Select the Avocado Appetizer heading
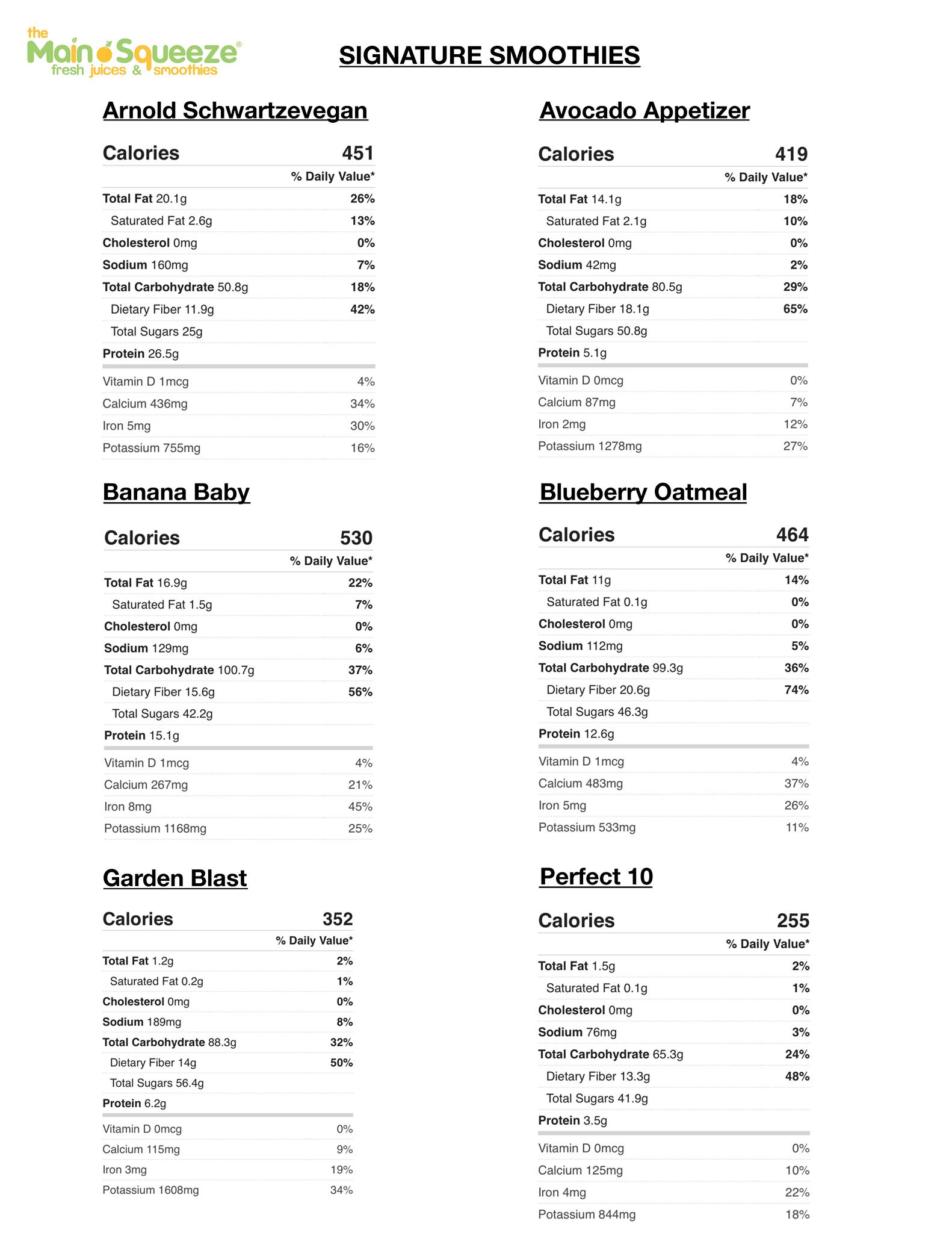The image size is (952, 1233). [644, 111]
